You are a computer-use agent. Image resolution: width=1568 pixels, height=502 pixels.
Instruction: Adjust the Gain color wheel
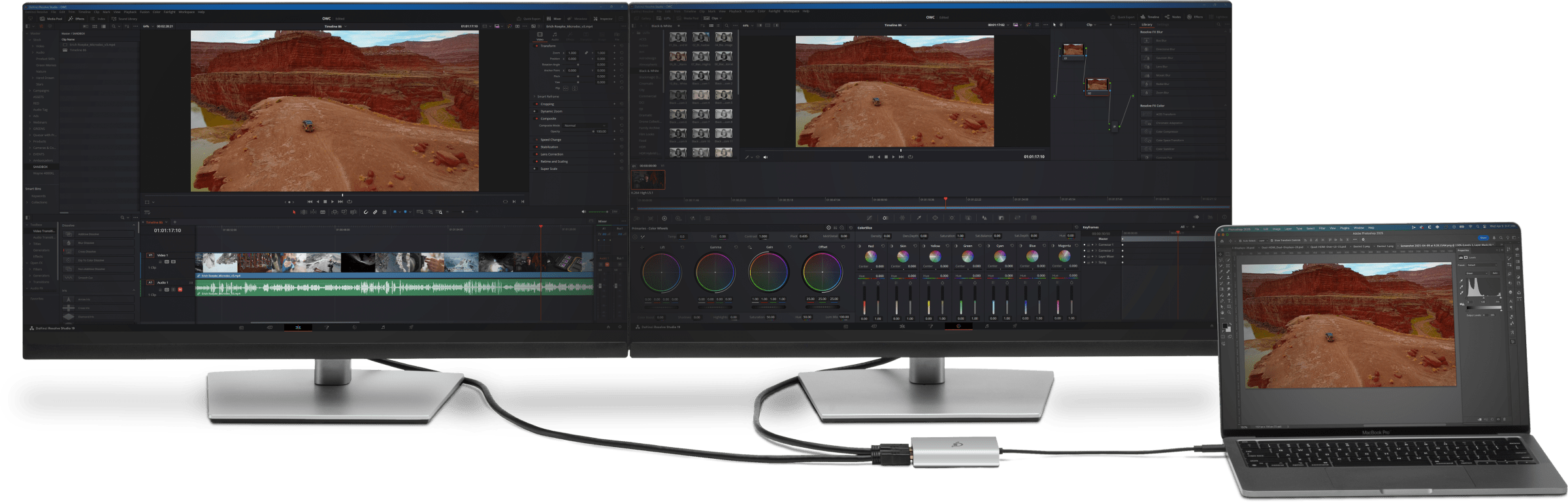(x=768, y=272)
